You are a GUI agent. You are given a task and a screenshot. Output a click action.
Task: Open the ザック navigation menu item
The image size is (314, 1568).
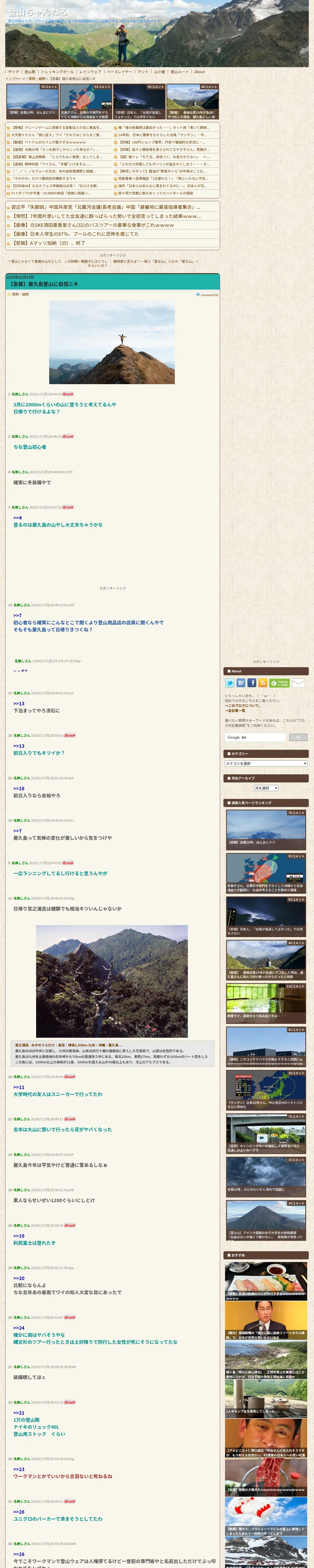point(13,72)
